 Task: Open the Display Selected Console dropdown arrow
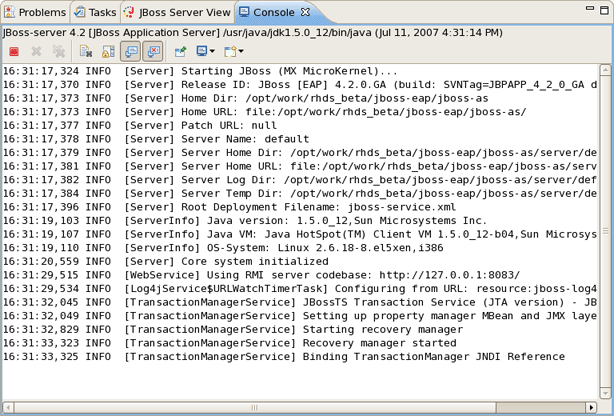[213, 51]
